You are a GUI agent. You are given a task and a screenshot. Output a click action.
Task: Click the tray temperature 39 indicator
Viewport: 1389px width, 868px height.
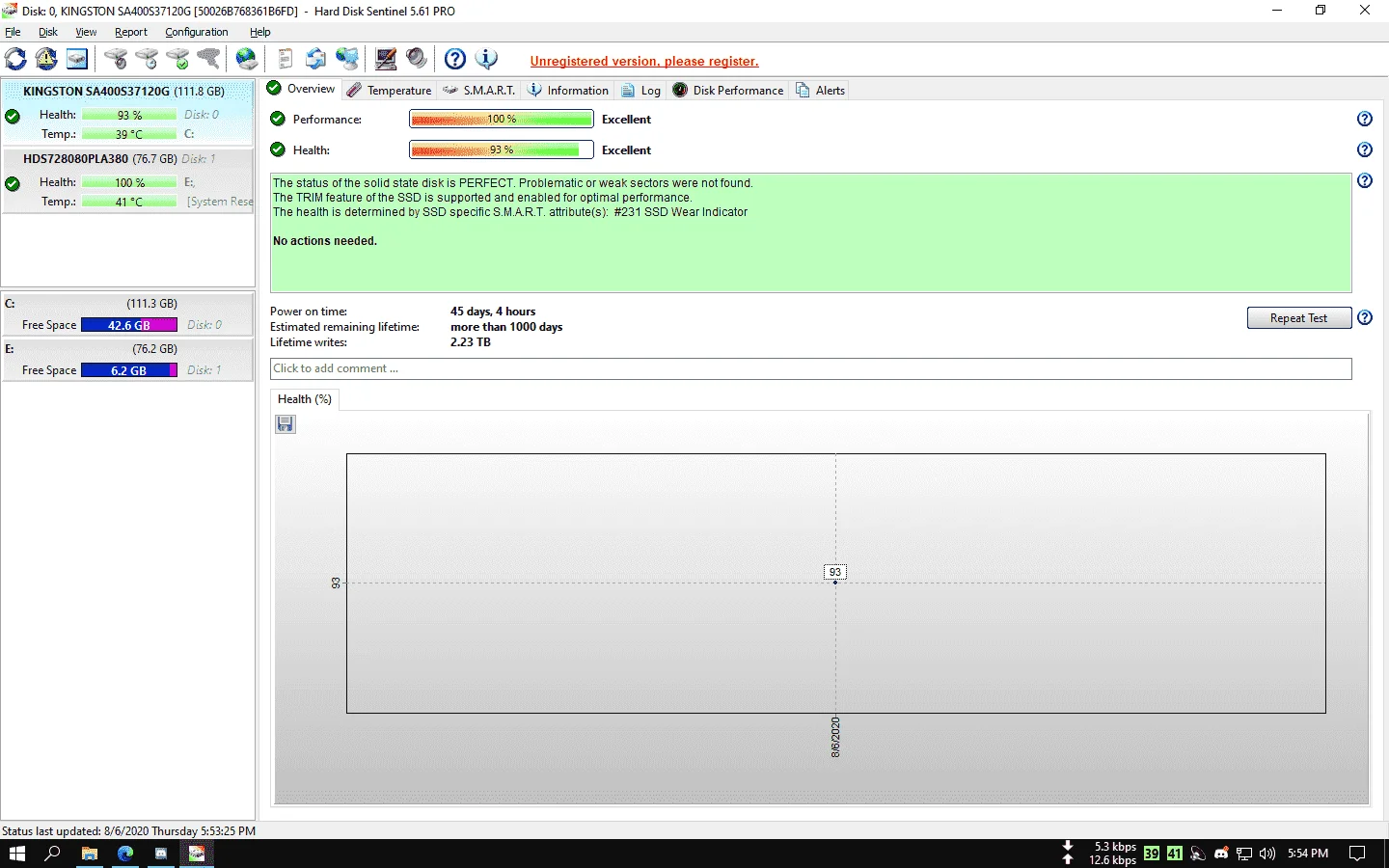(1152, 854)
